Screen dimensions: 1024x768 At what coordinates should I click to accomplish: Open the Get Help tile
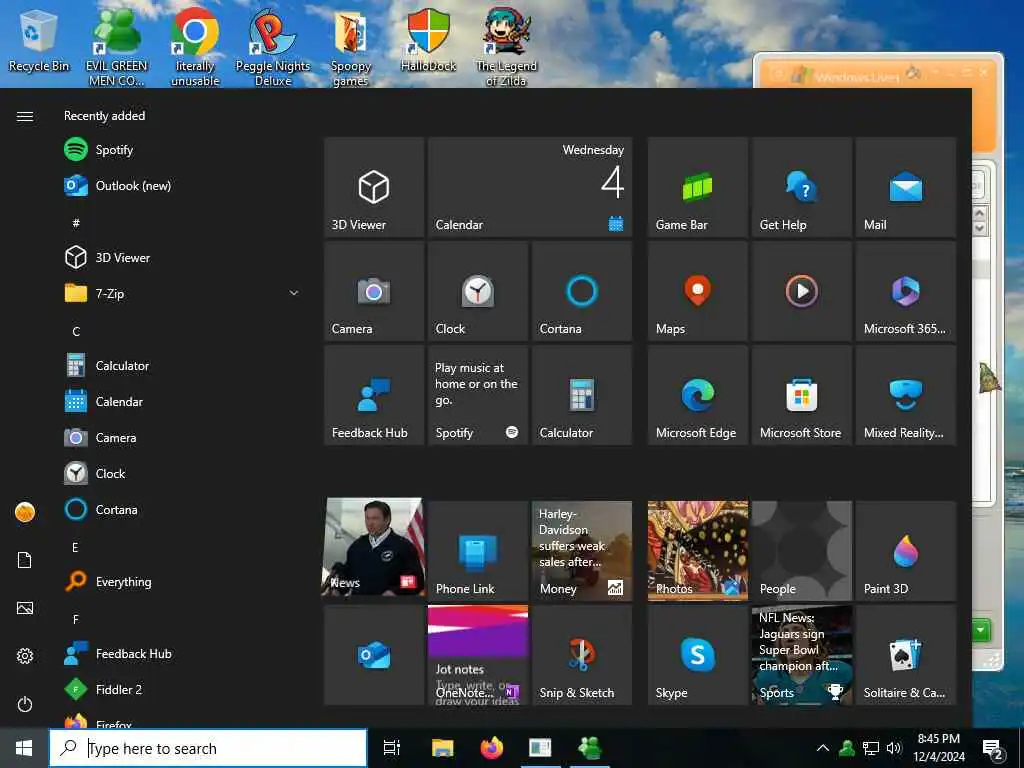tap(801, 187)
